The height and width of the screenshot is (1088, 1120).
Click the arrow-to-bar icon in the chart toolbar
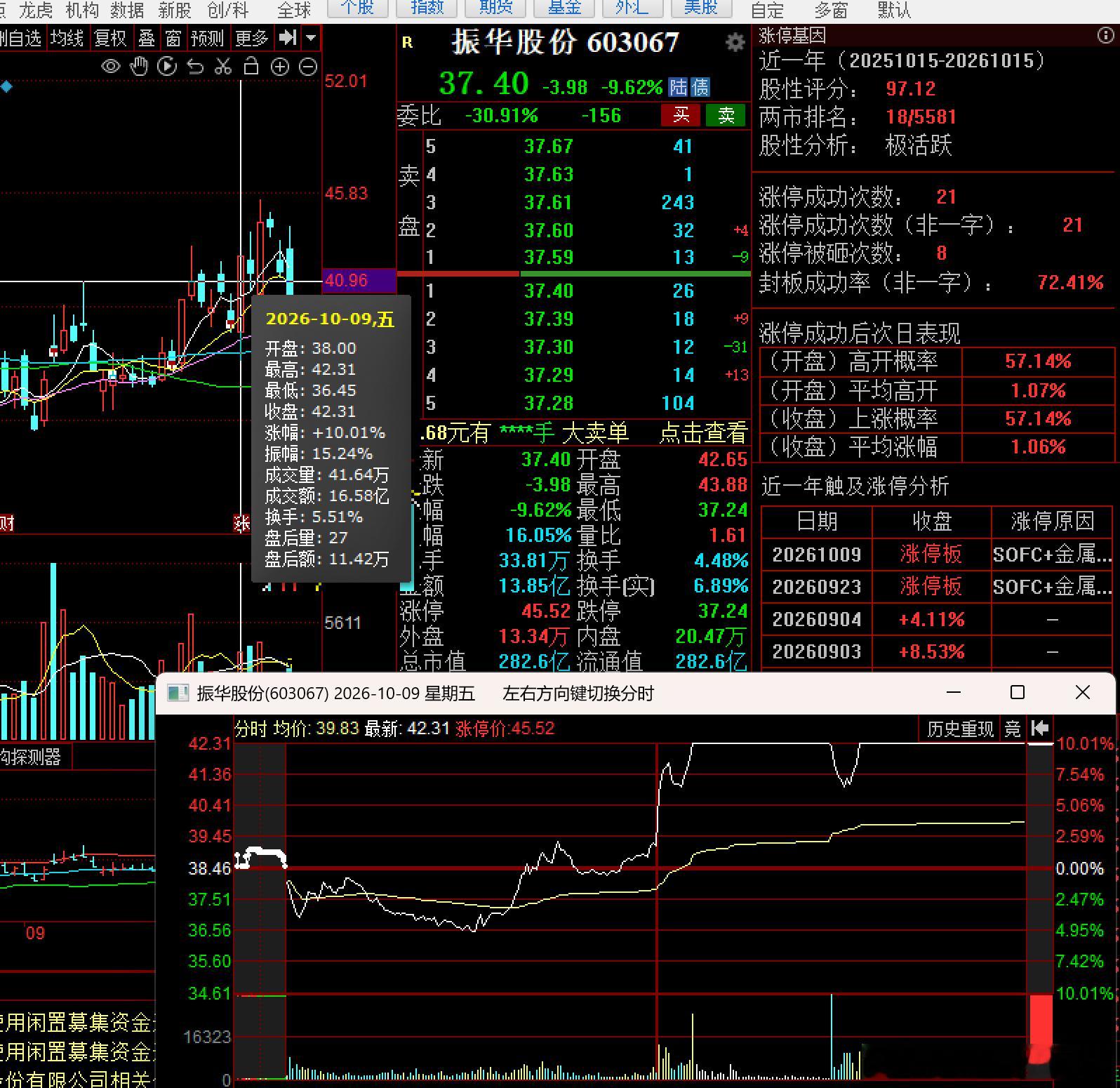click(287, 38)
